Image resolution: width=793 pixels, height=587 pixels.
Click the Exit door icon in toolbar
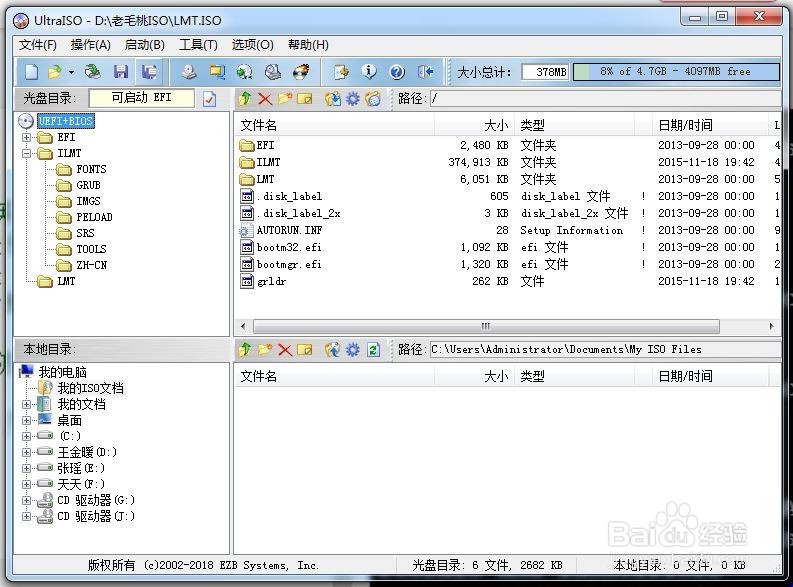click(425, 72)
